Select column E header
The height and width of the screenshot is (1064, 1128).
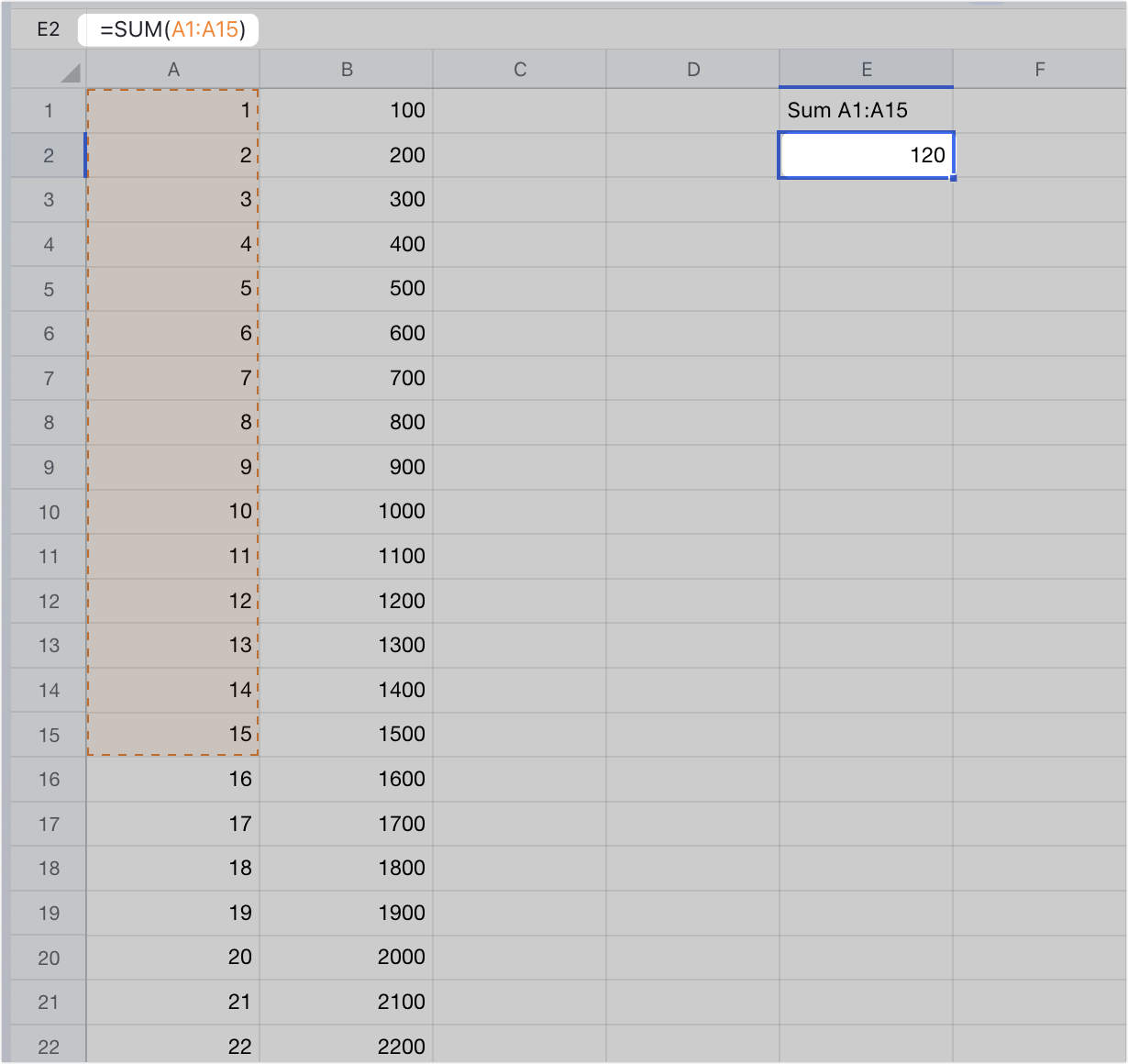pyautogui.click(x=866, y=70)
